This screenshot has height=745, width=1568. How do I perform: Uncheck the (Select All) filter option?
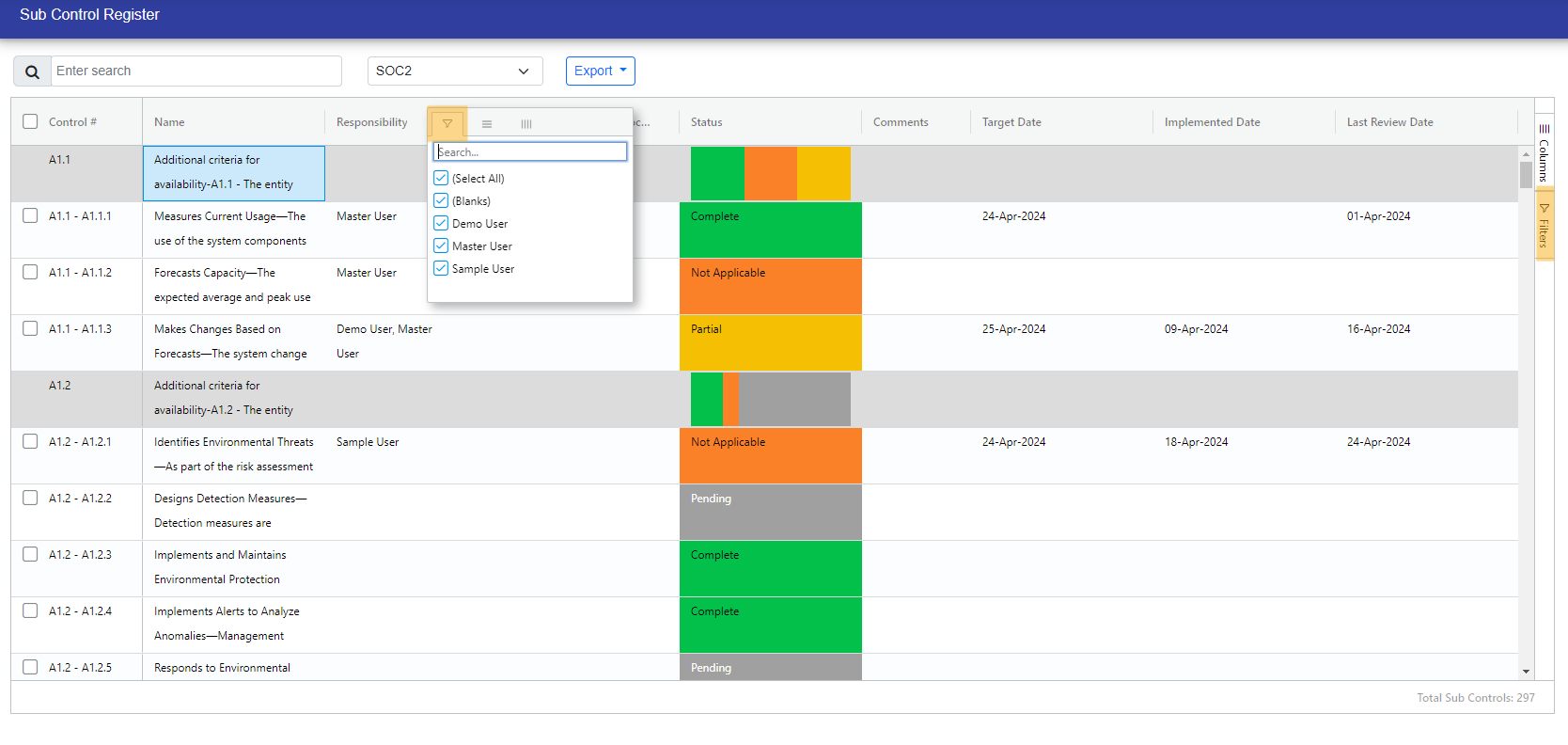[x=441, y=178]
